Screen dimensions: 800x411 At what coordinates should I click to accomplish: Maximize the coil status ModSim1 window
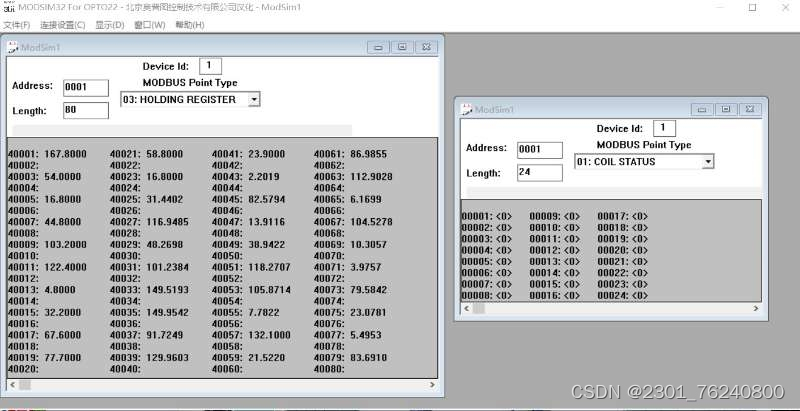[726, 109]
